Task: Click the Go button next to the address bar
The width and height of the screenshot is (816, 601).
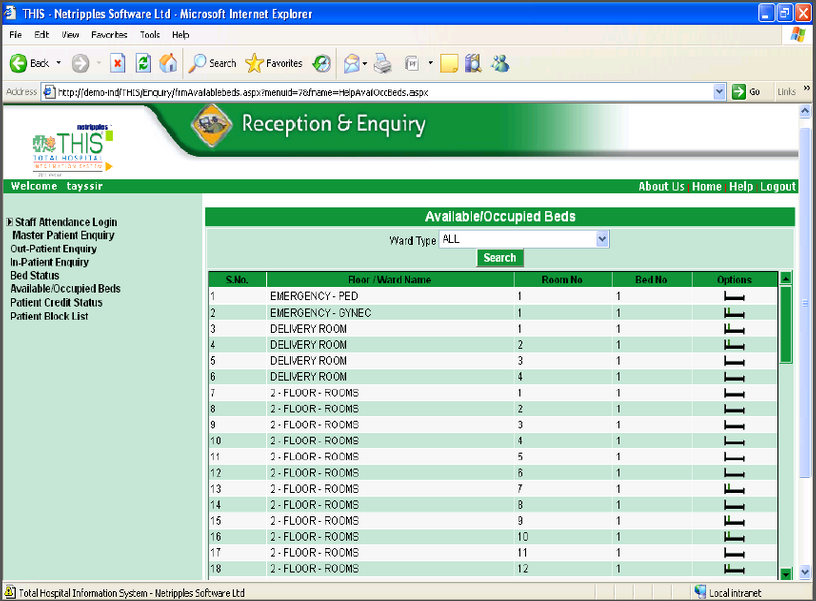Action: [x=746, y=92]
